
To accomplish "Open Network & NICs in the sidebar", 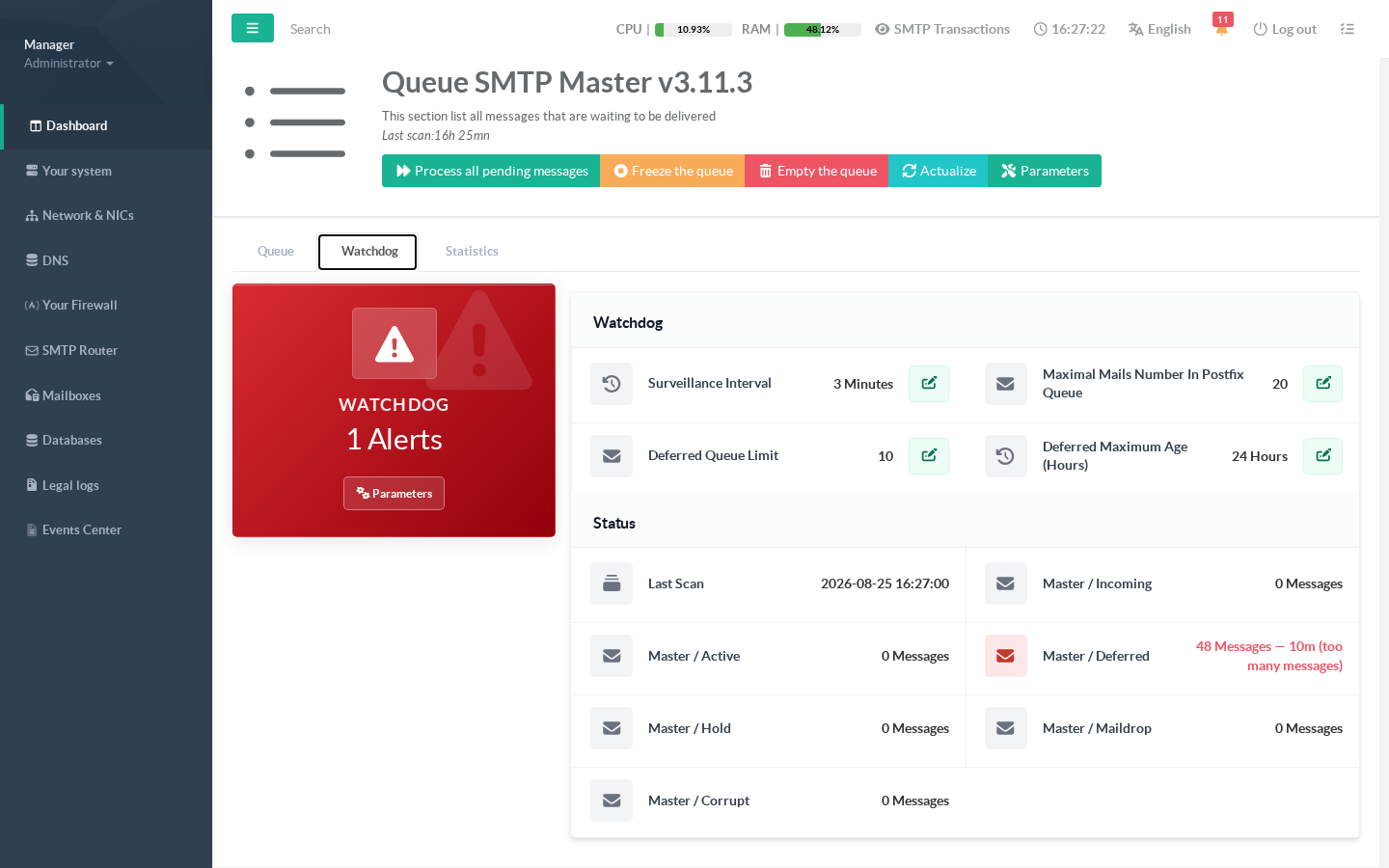I will (106, 216).
